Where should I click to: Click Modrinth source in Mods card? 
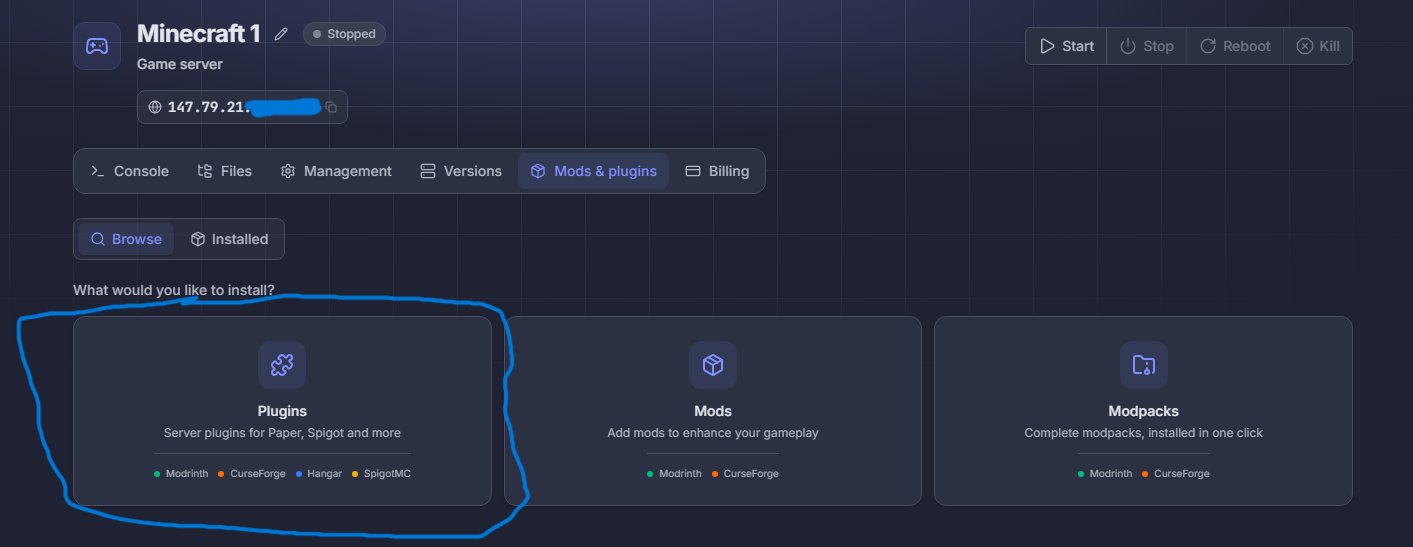tap(675, 473)
